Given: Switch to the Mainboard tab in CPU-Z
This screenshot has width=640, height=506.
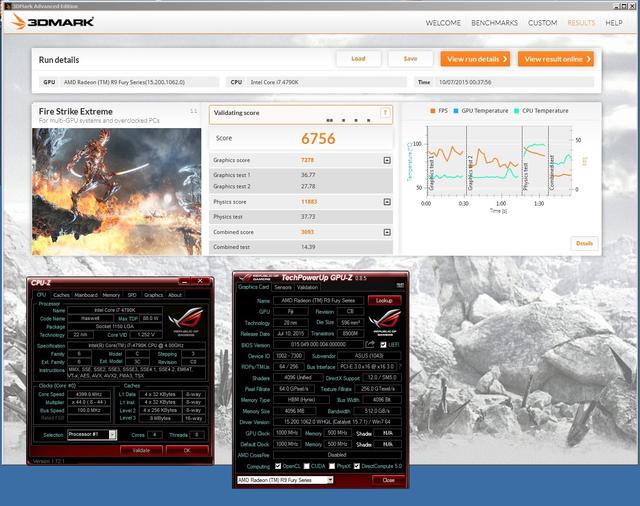Looking at the screenshot, I should 86,295.
